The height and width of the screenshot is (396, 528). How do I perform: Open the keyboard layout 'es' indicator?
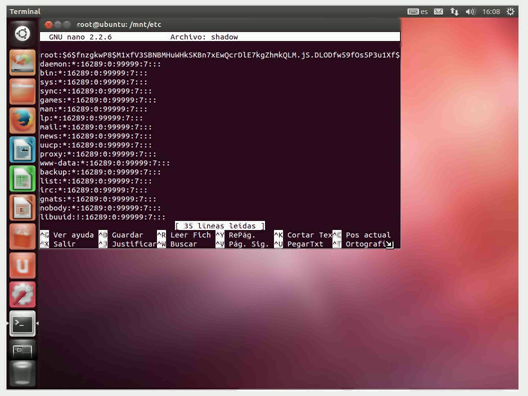click(417, 12)
